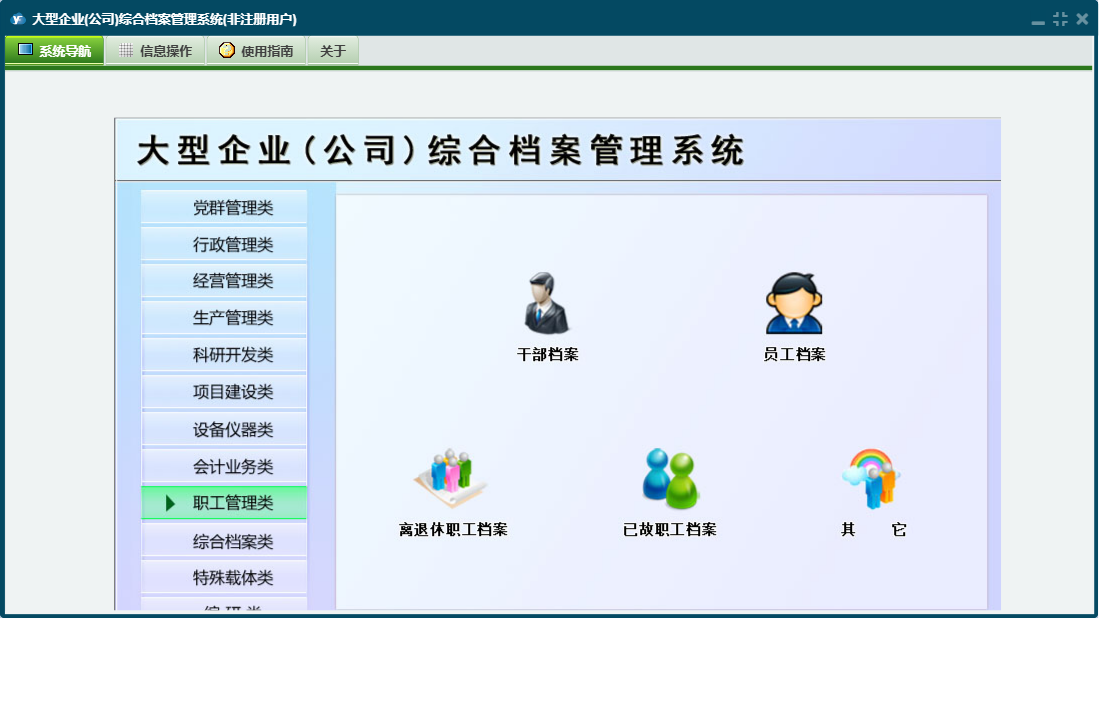The image size is (1099, 723).
Task: Select the 特殊载体类 category
Action: pos(224,578)
